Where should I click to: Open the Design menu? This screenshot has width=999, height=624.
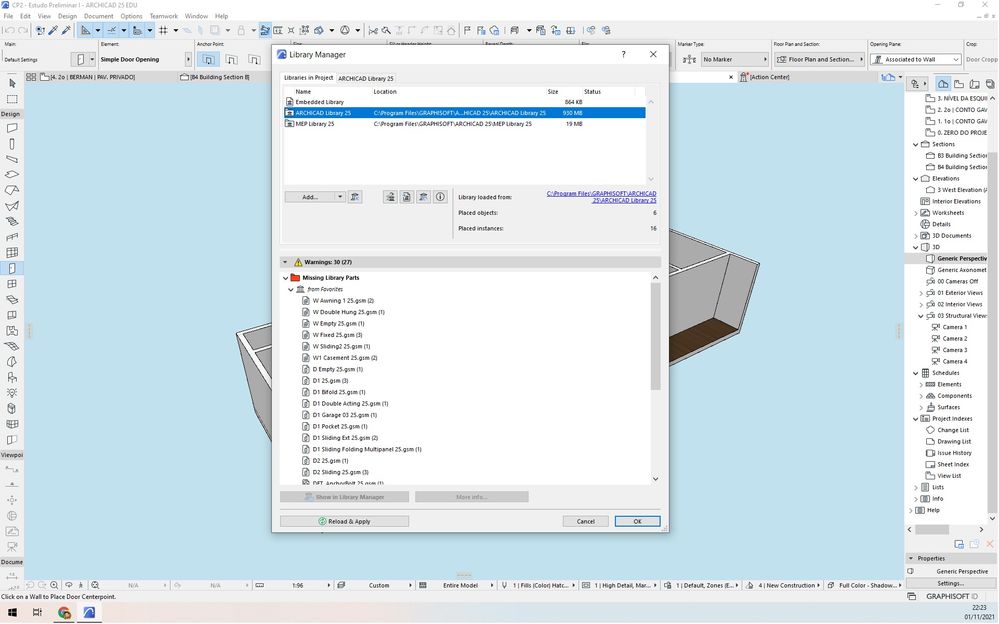pos(67,16)
